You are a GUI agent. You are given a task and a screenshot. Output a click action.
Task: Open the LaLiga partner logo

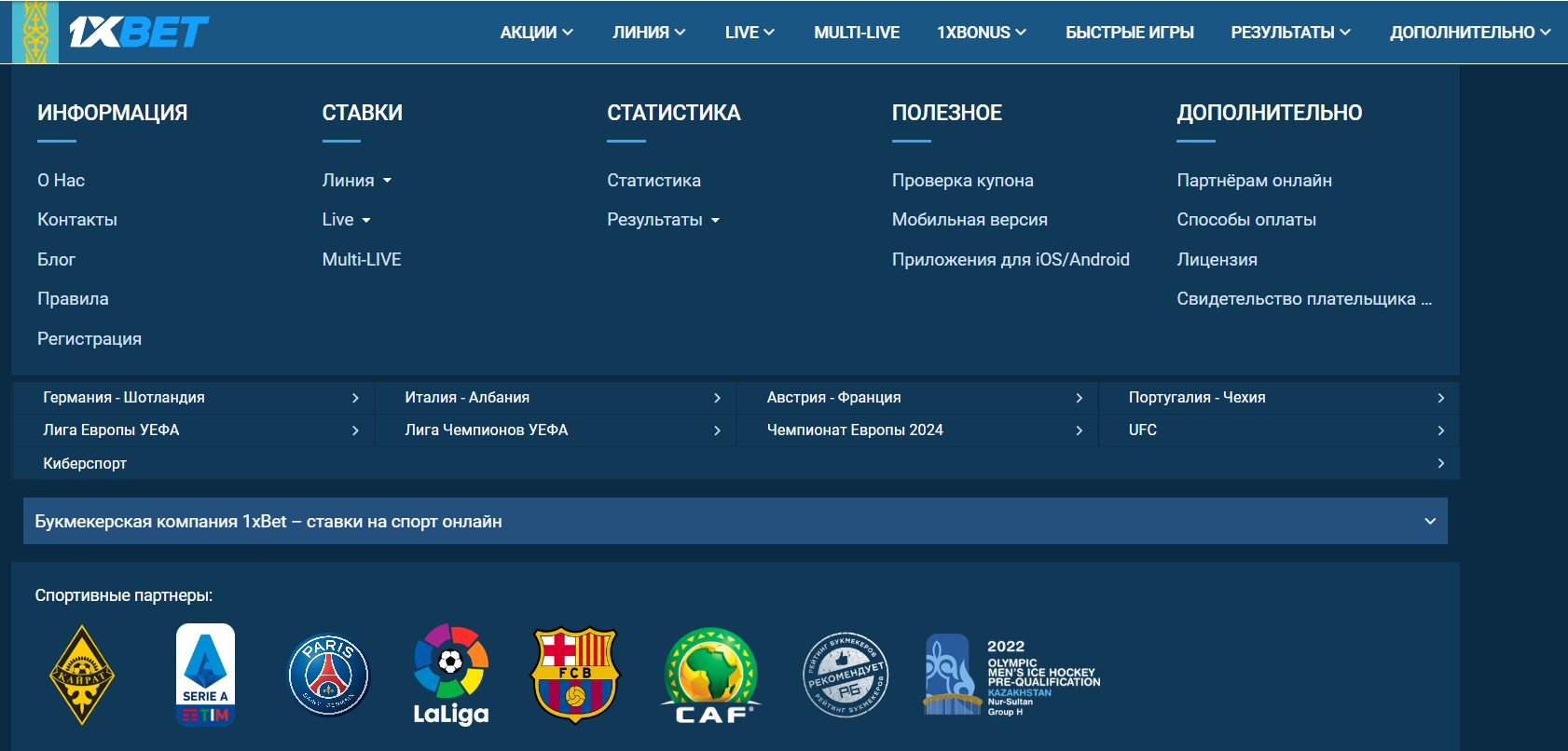451,675
